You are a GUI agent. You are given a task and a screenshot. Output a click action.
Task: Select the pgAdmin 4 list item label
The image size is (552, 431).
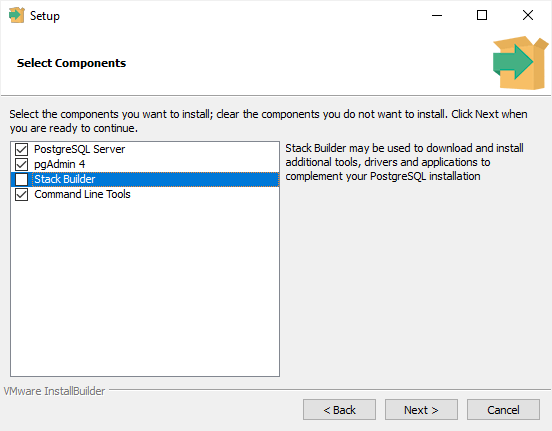click(59, 164)
